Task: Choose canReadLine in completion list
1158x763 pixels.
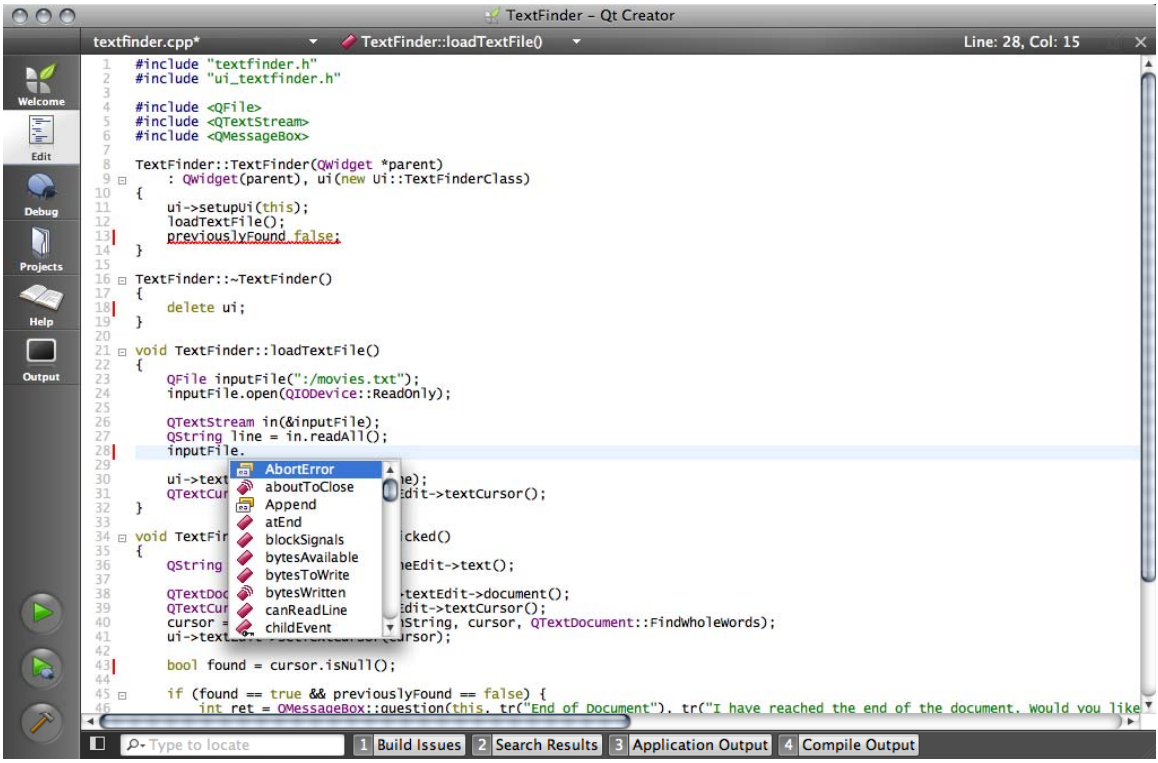Action: click(x=306, y=610)
